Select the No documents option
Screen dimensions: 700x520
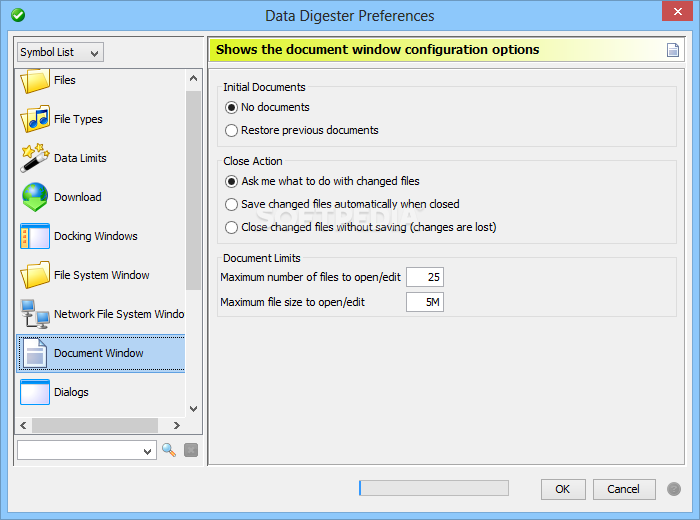tap(267, 107)
